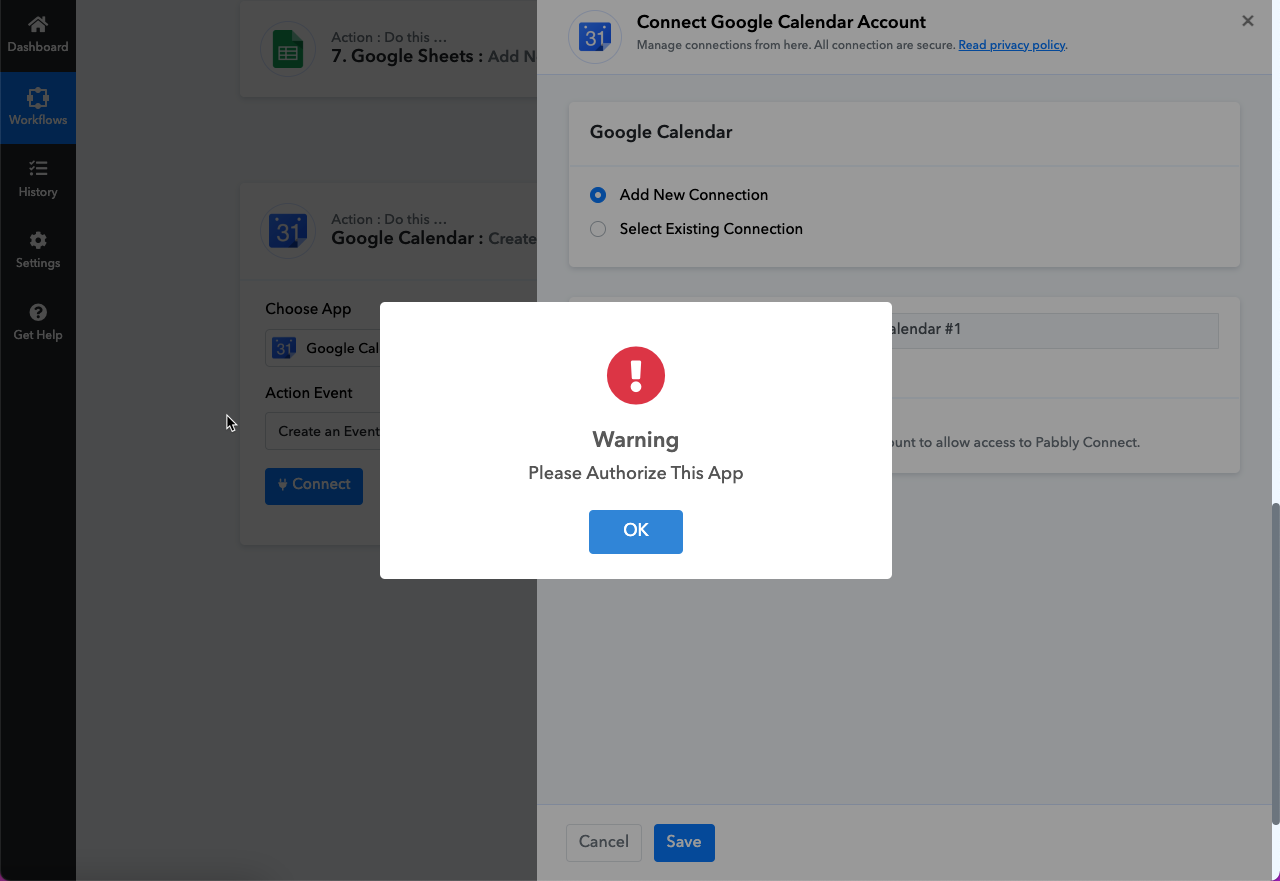Click the 'Google Calendar : Create' step title
This screenshot has height=881, width=1280.
tap(433, 239)
